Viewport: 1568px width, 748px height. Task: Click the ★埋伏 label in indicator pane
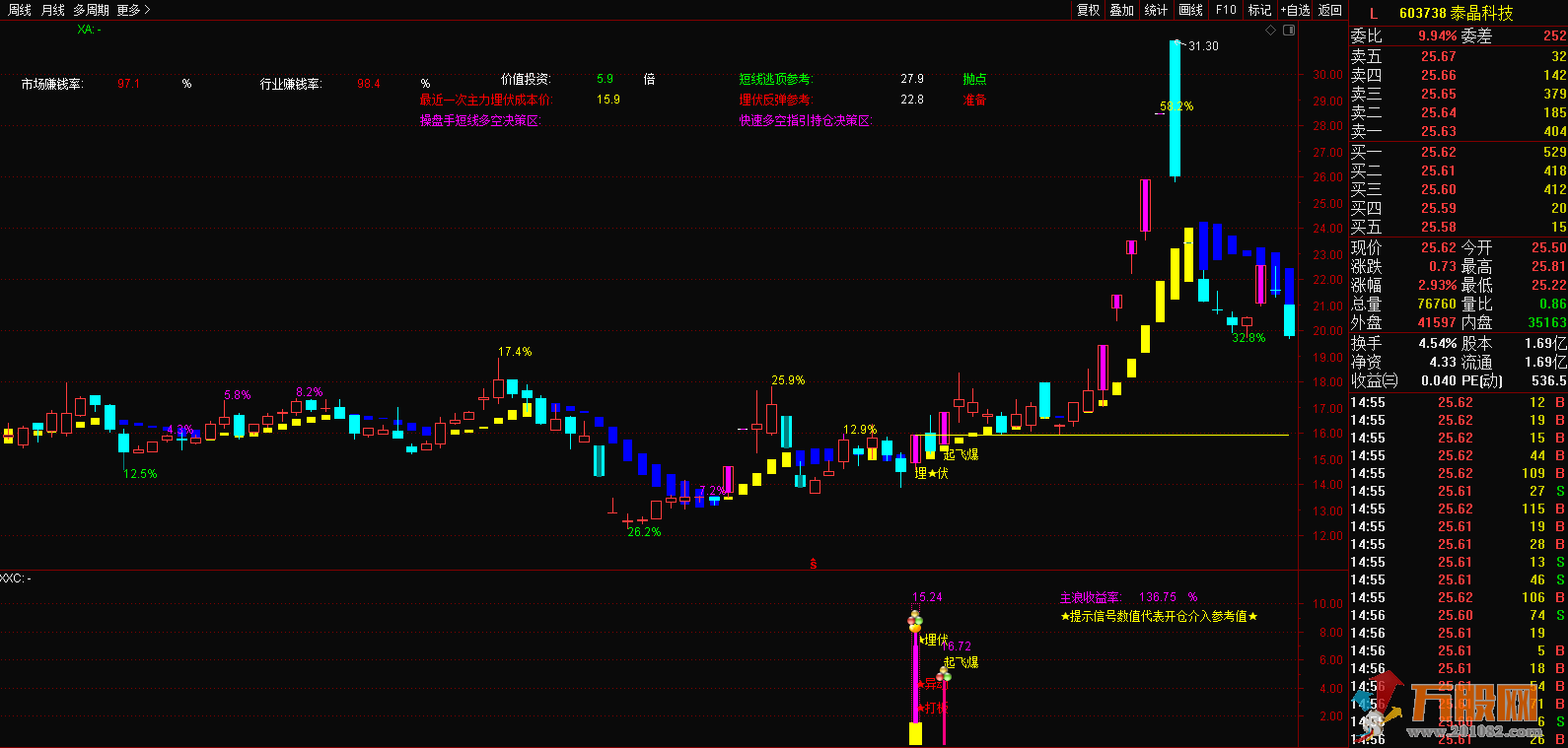[x=933, y=640]
